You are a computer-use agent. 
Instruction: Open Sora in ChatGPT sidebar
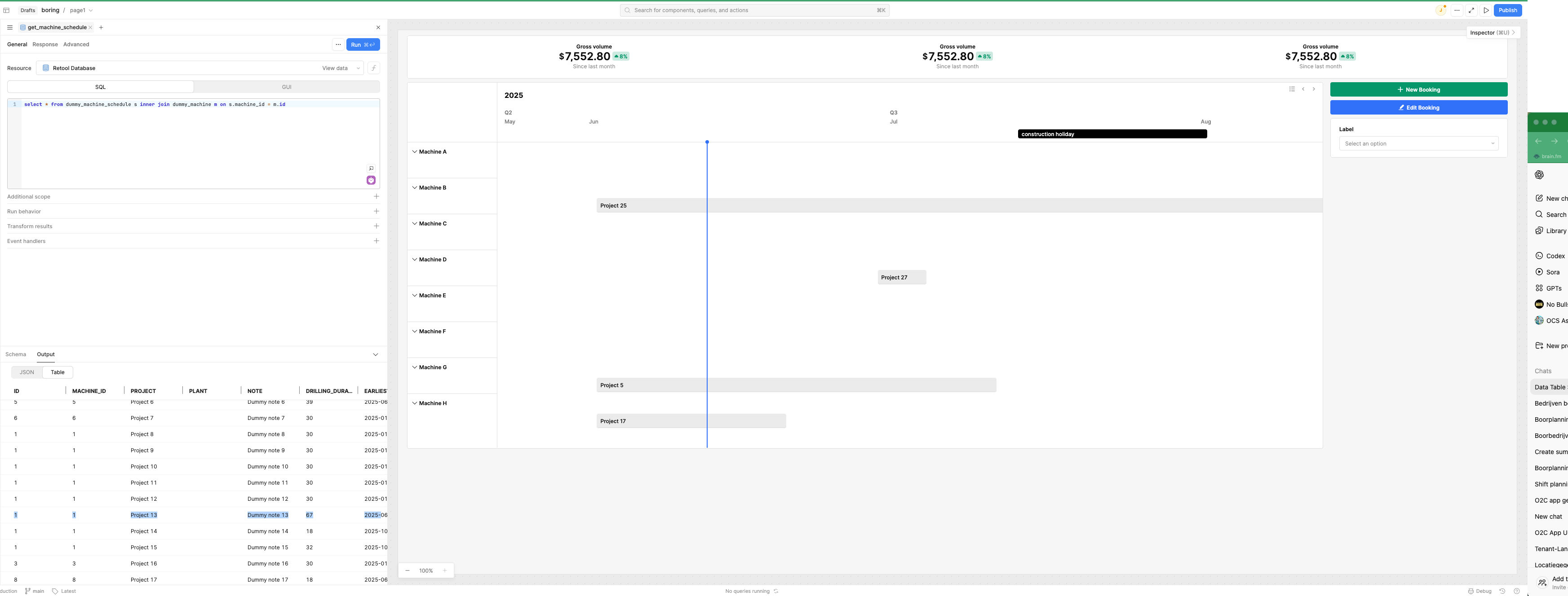click(1547, 272)
